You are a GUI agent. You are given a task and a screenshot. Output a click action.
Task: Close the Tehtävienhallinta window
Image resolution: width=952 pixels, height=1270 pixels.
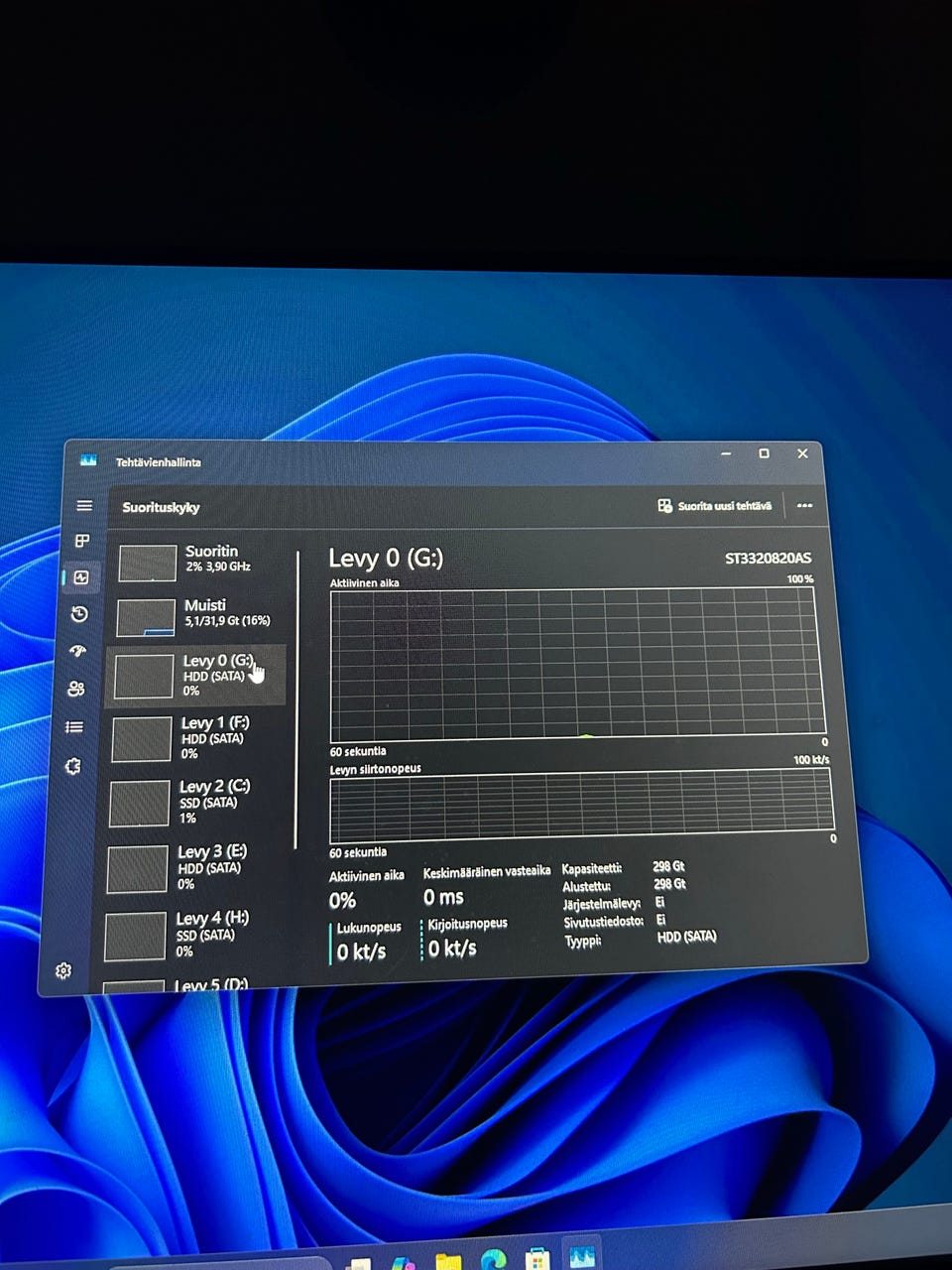(802, 453)
